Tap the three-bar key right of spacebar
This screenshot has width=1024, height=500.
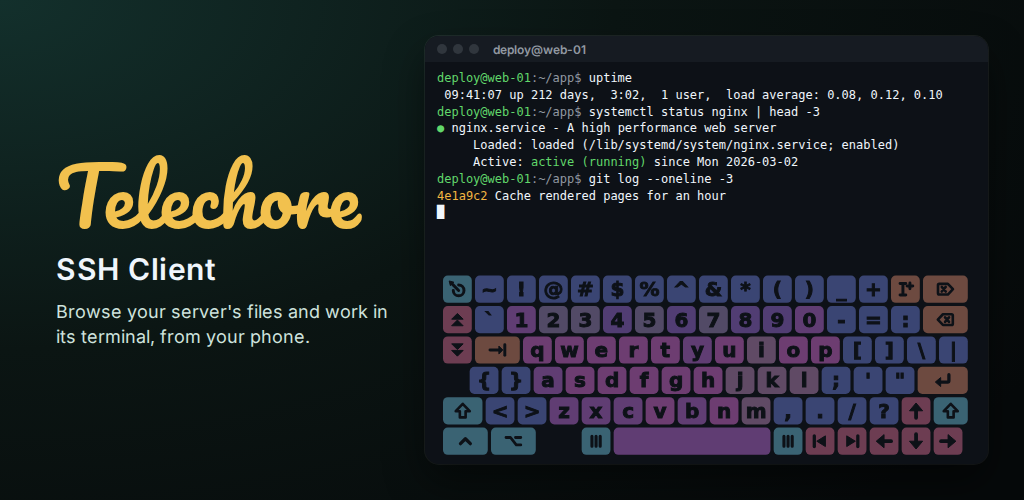788,441
